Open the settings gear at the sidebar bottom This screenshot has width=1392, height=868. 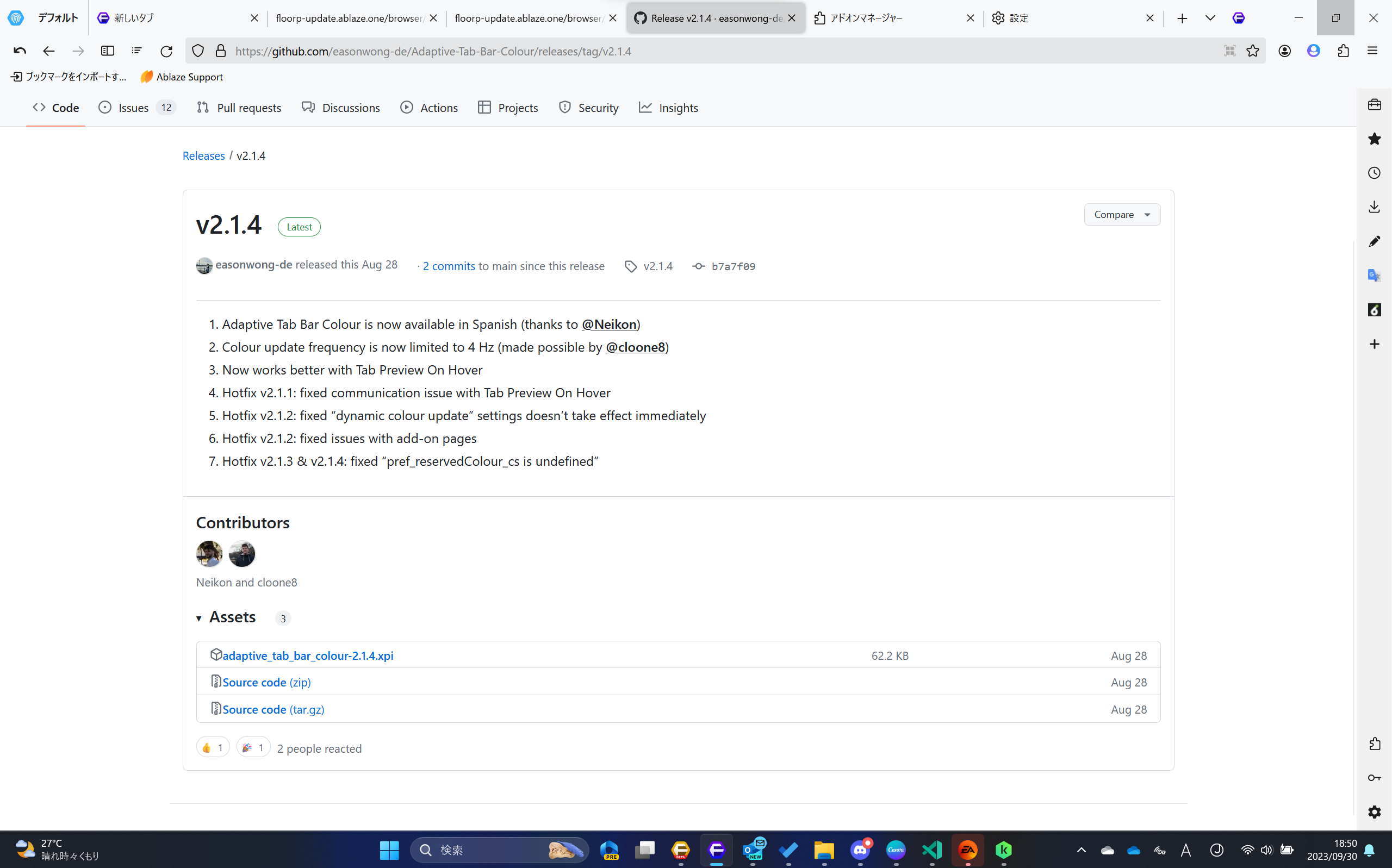pyautogui.click(x=1374, y=811)
